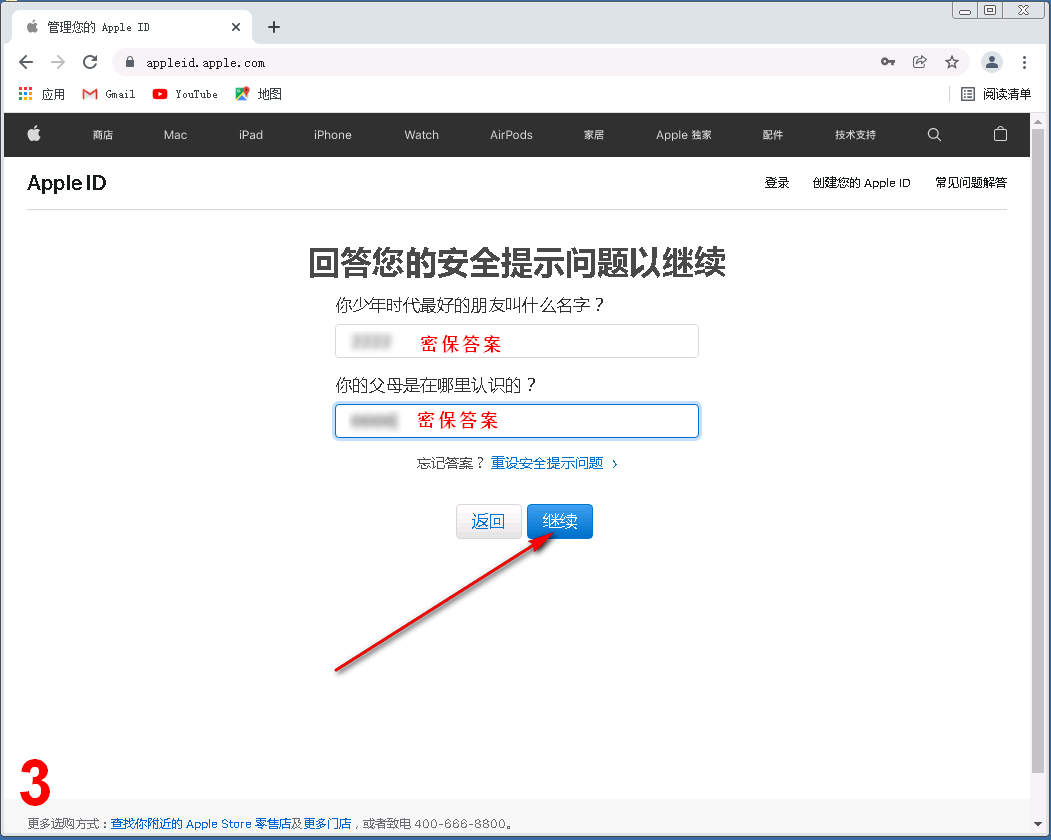Open the 阅读清单 reading list
Screen dimensions: 1051x840
click(x=996, y=94)
